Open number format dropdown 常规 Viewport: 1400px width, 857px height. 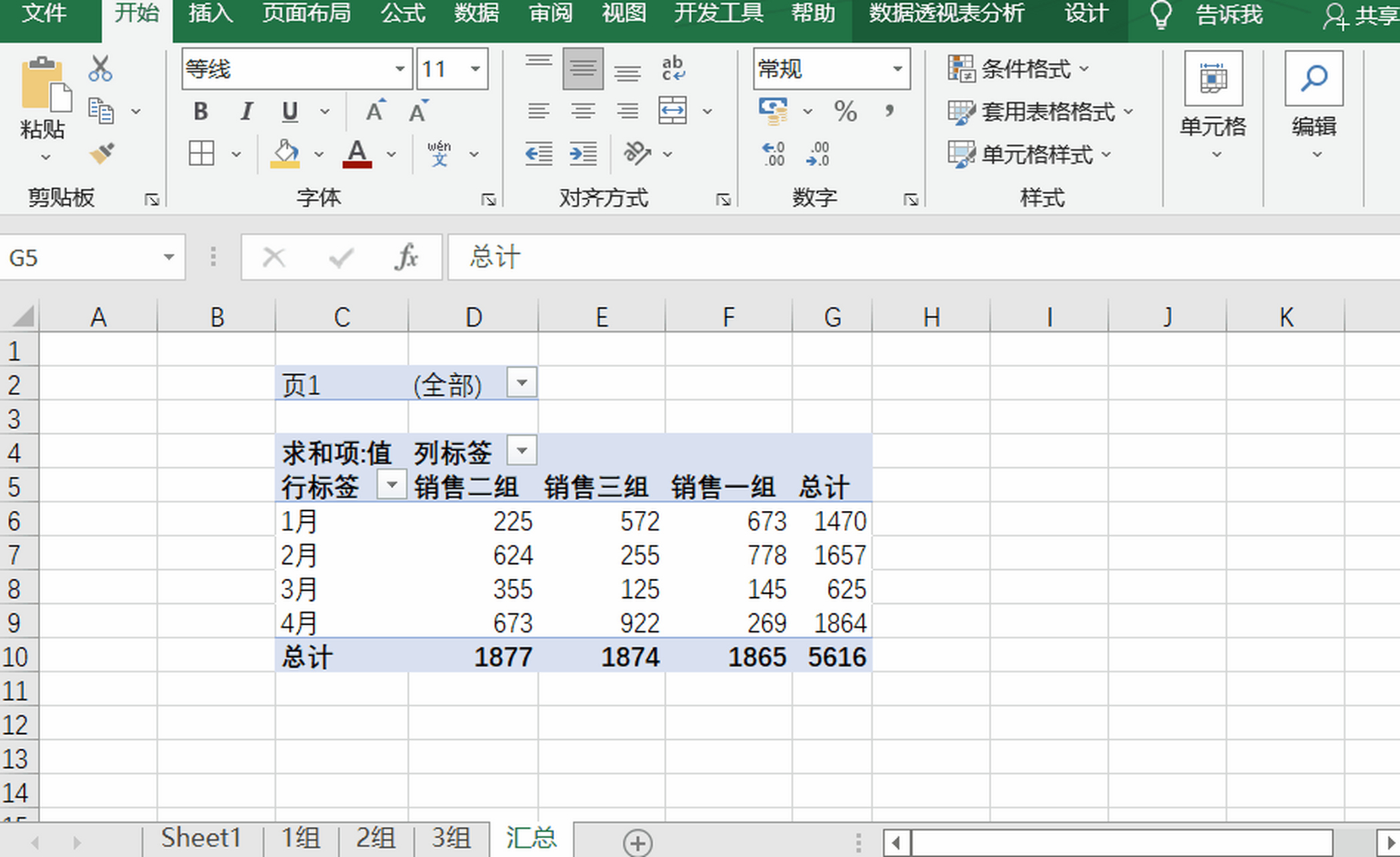coord(897,68)
